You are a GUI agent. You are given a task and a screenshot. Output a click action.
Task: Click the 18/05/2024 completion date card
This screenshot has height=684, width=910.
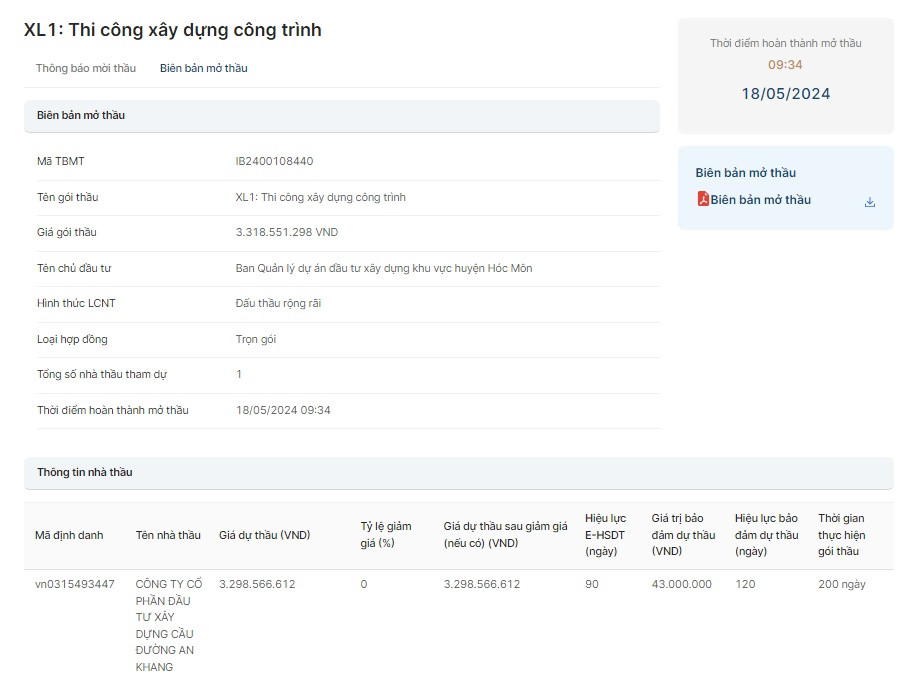click(785, 94)
